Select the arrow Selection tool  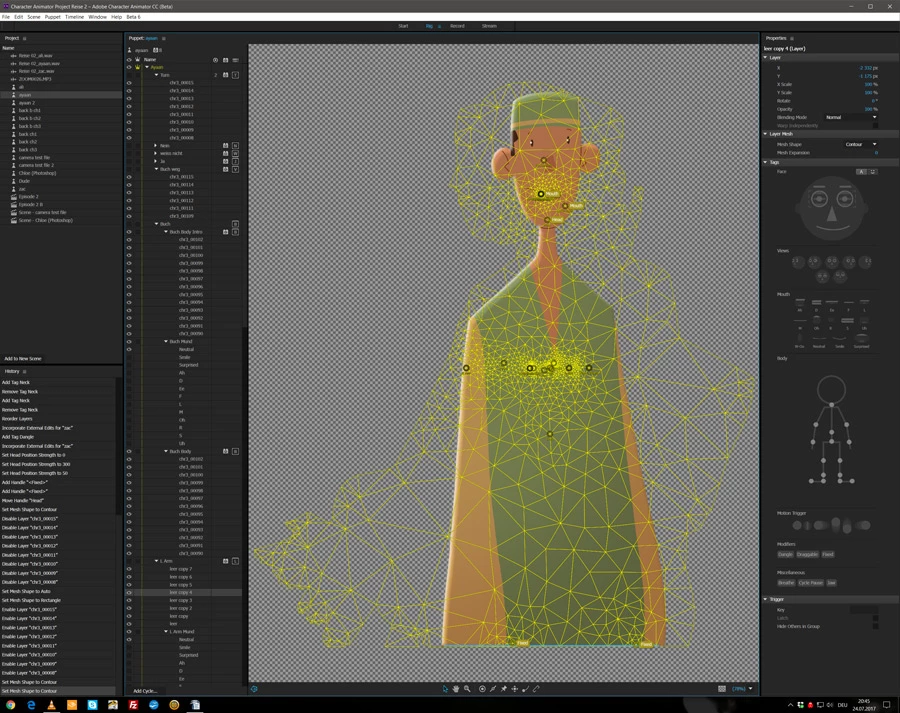445,689
